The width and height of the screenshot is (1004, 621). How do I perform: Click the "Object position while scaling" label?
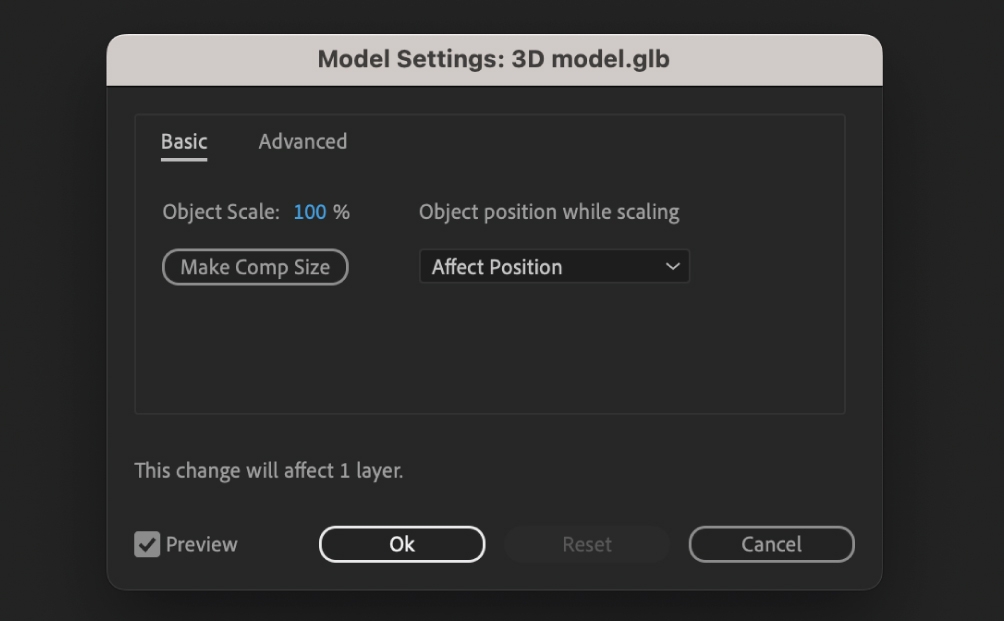tap(549, 212)
